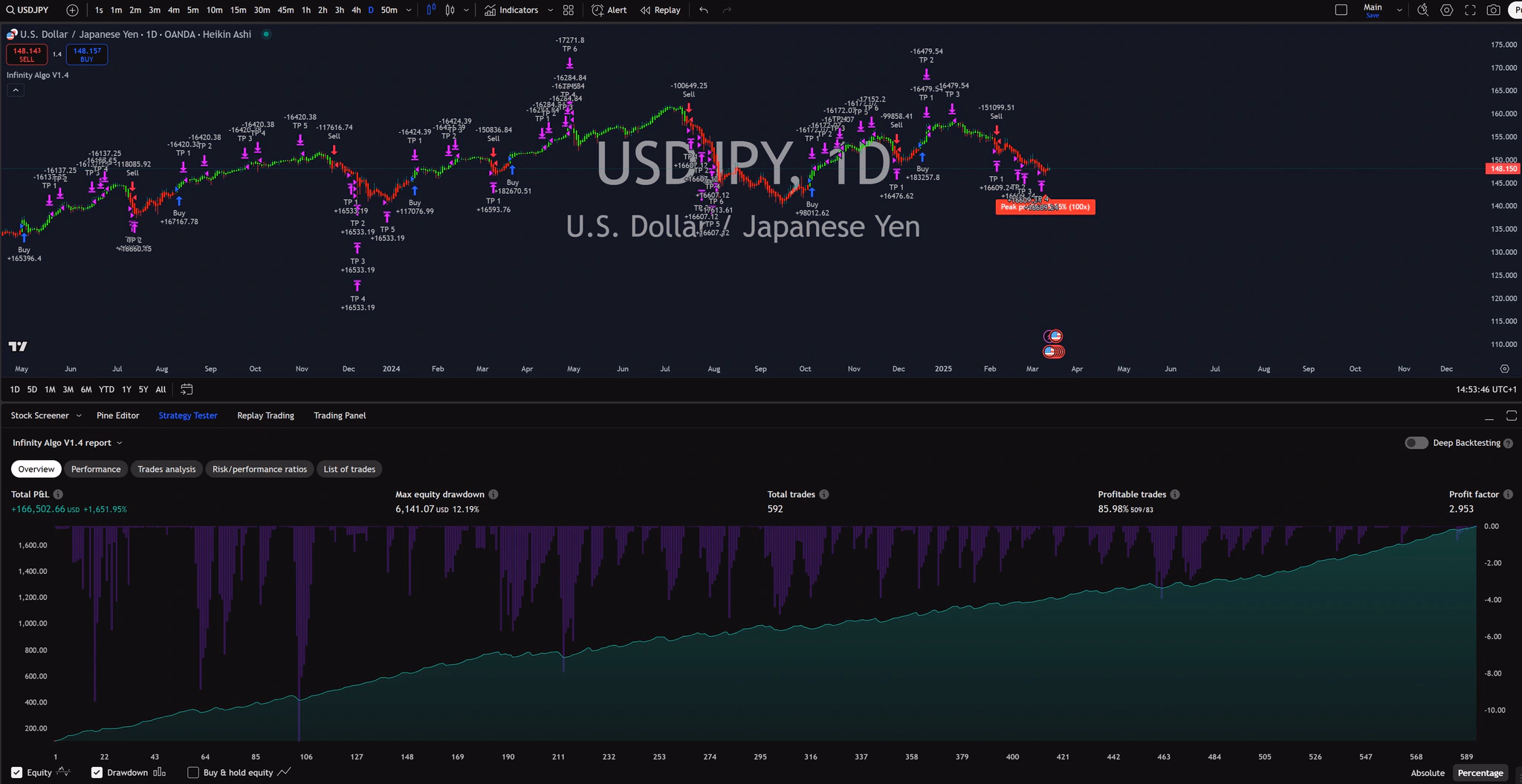Click the undo arrow icon
The width and height of the screenshot is (1522, 784).
(x=702, y=10)
